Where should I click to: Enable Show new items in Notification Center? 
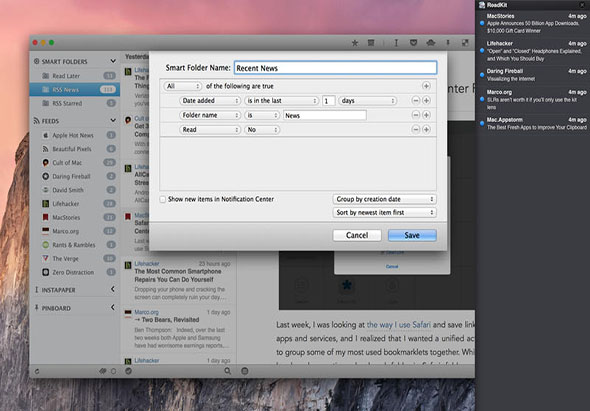tap(163, 199)
